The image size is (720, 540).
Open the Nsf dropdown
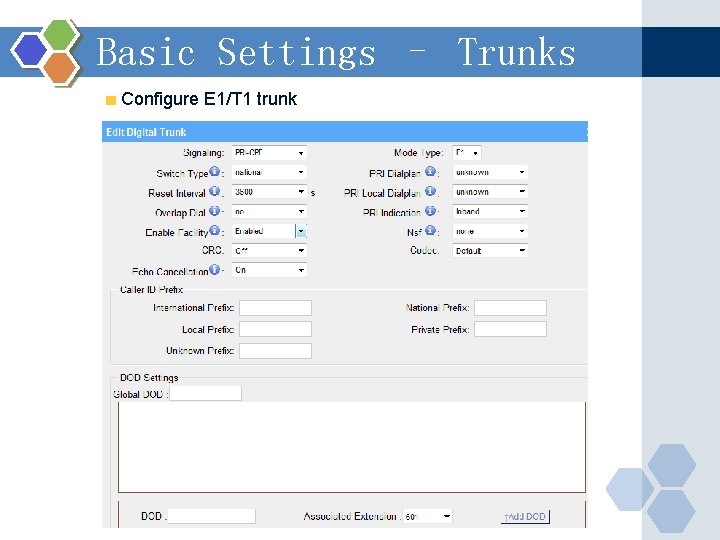coord(490,231)
